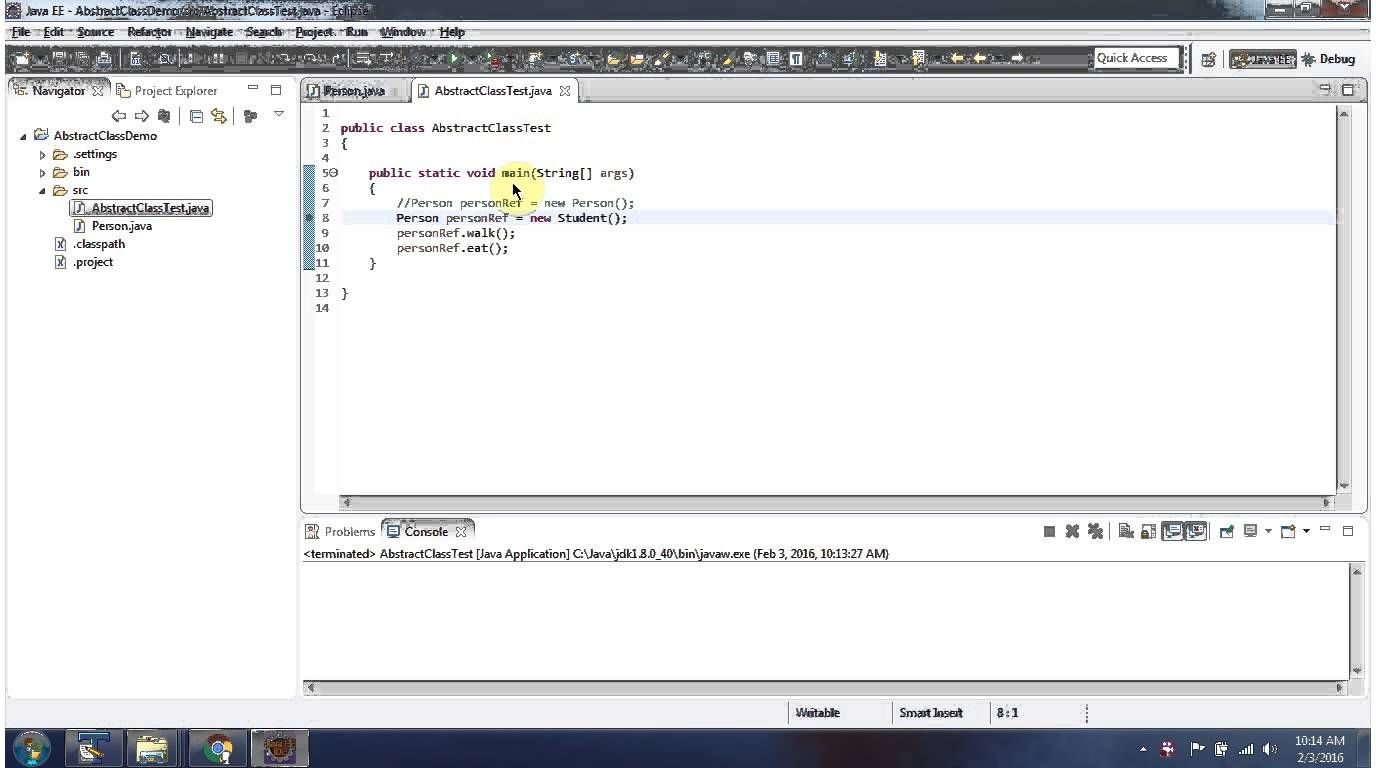Click the display selected console icon
1376x768 pixels.
1250,531
